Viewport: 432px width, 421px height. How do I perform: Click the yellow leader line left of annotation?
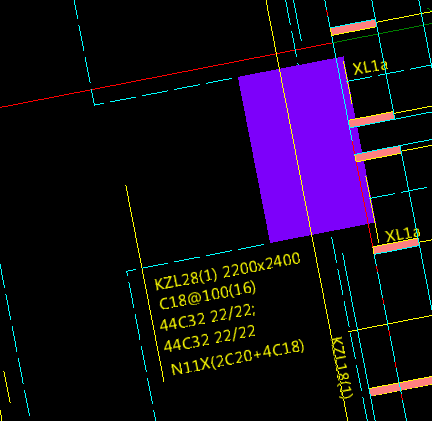pos(144,283)
